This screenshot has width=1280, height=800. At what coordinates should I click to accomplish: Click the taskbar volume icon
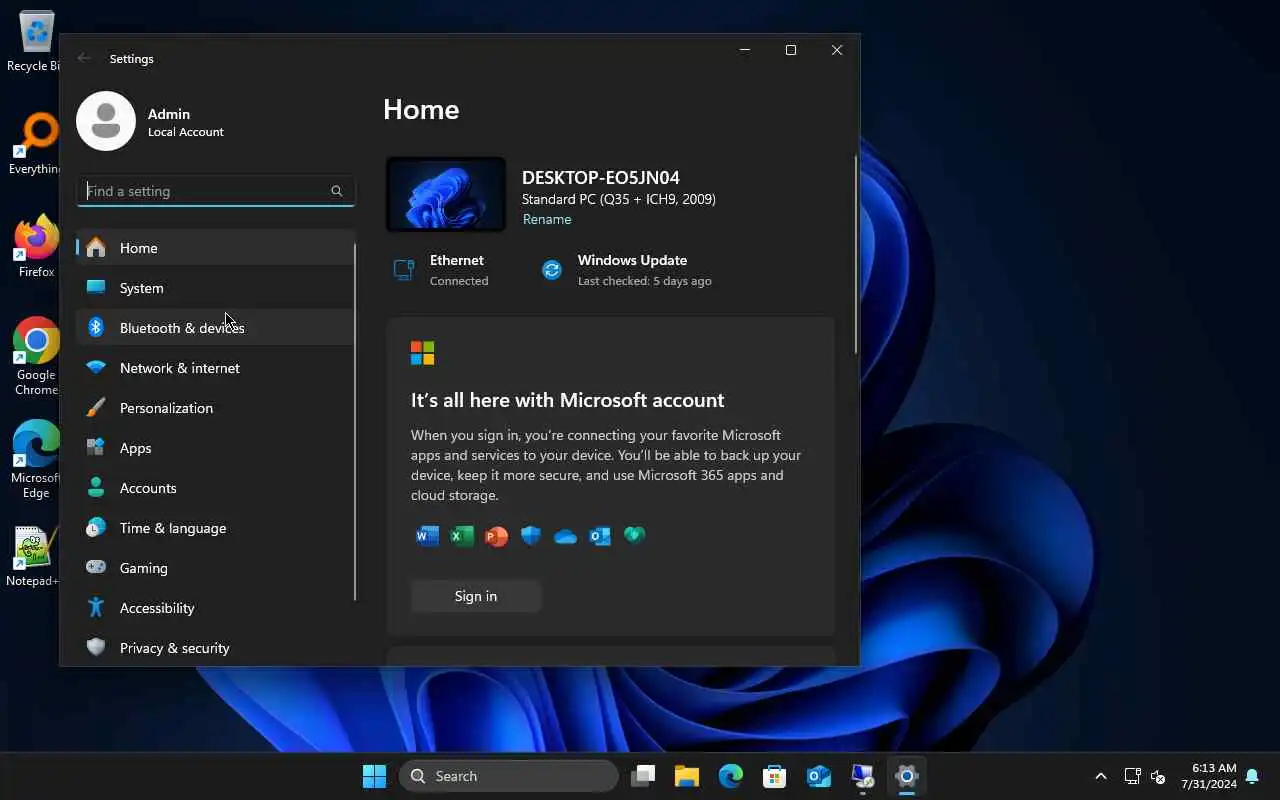coord(1158,776)
